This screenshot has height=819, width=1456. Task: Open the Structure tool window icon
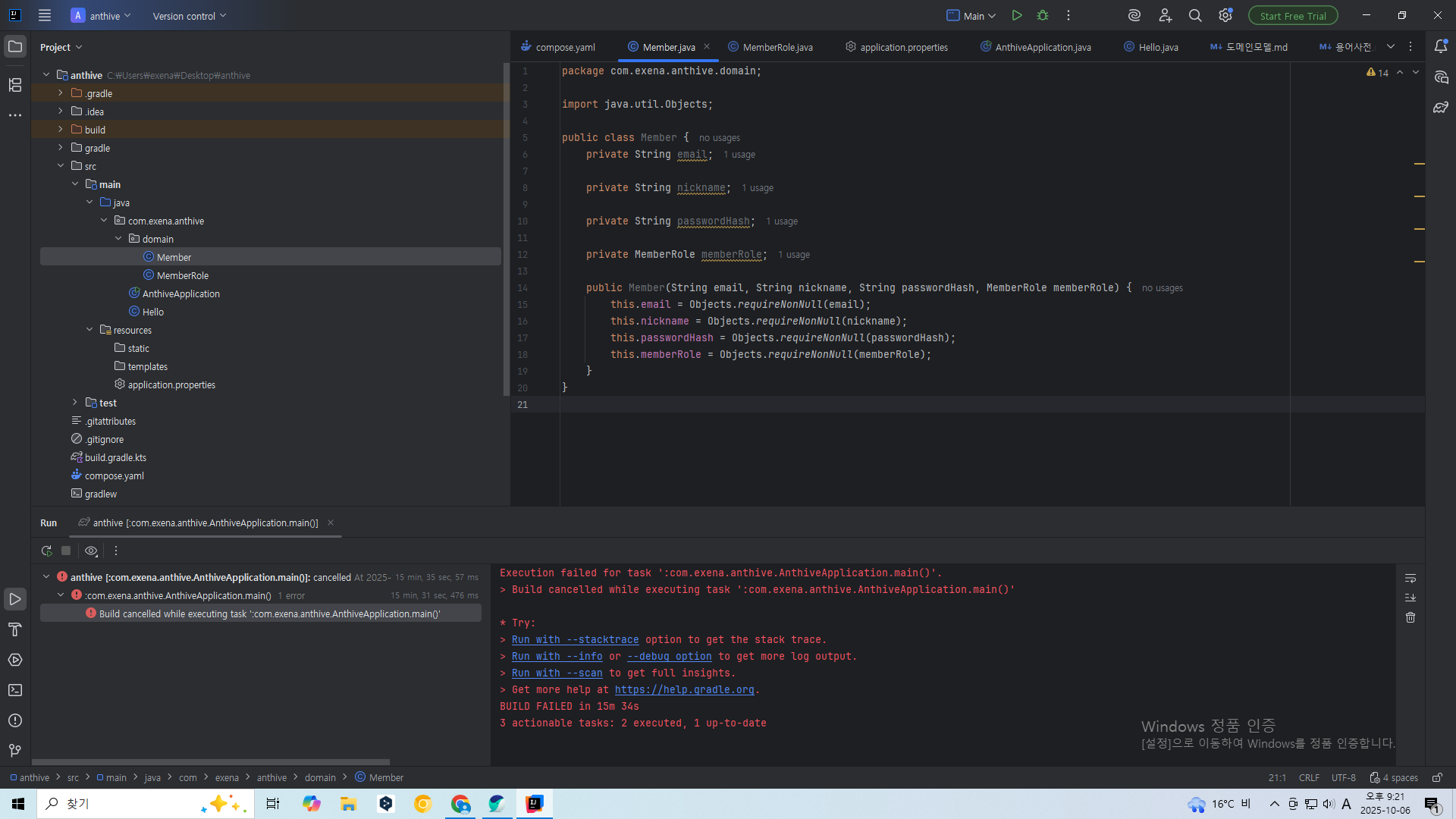click(x=15, y=85)
